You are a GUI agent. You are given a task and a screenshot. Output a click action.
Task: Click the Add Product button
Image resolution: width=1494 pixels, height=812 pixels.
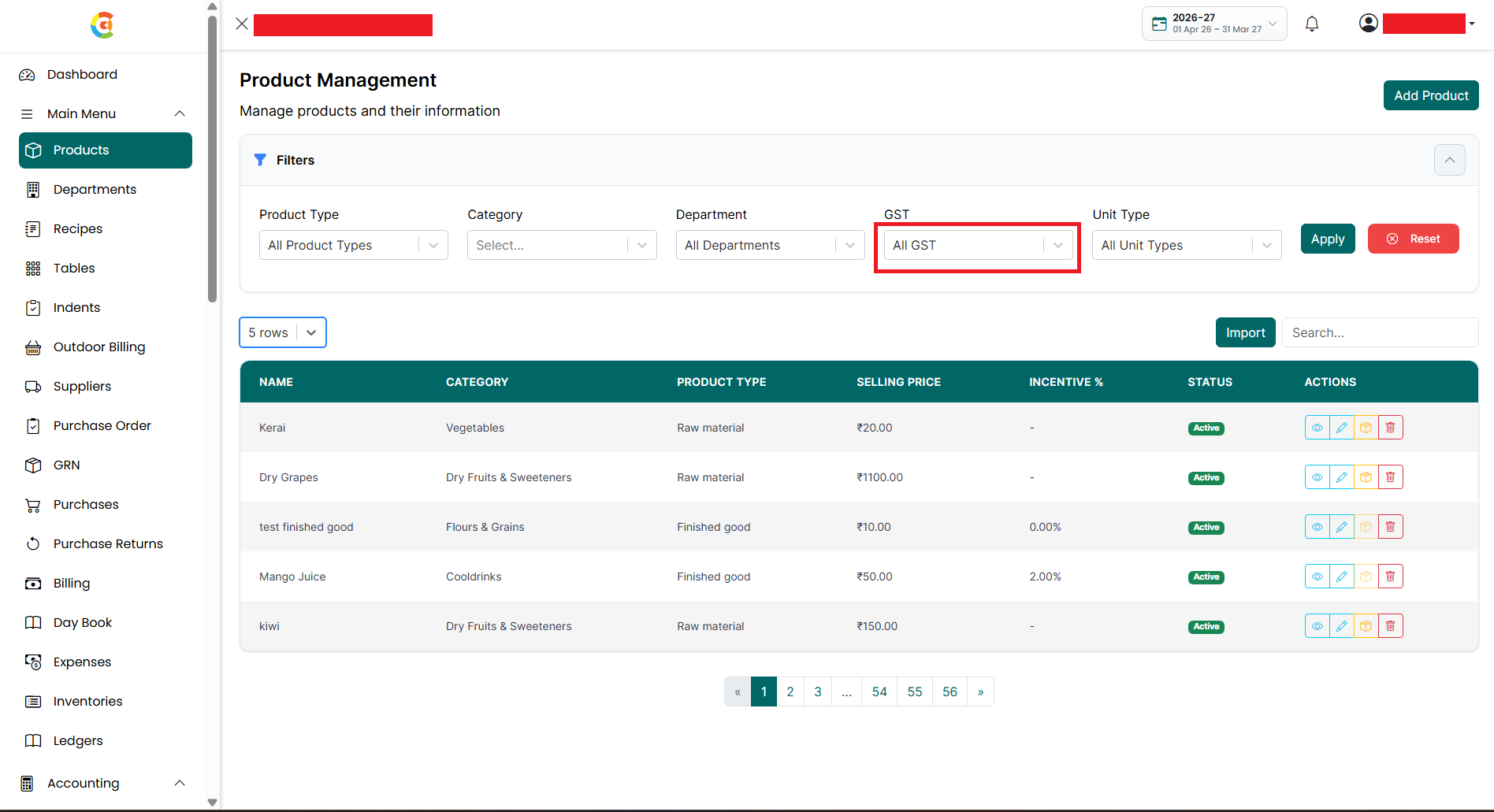coord(1431,95)
